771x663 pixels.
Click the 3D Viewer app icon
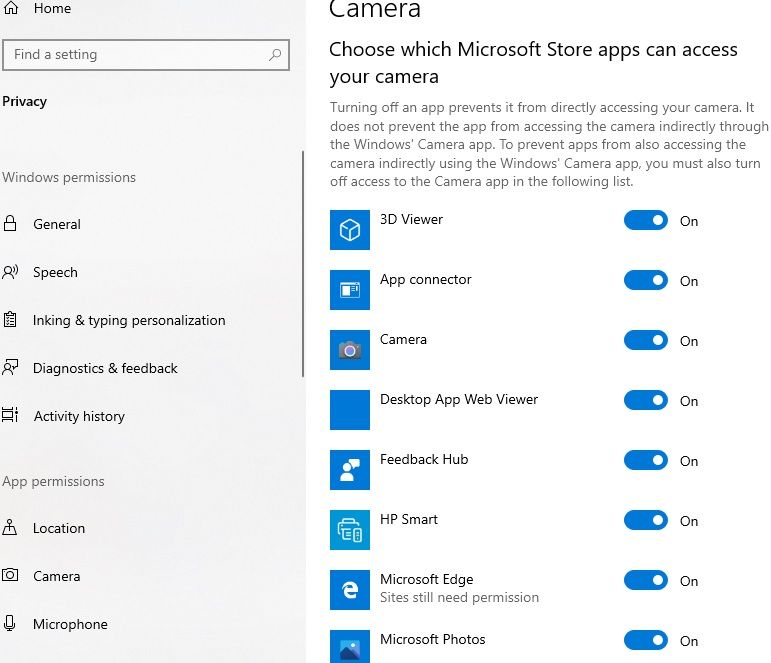[350, 230]
